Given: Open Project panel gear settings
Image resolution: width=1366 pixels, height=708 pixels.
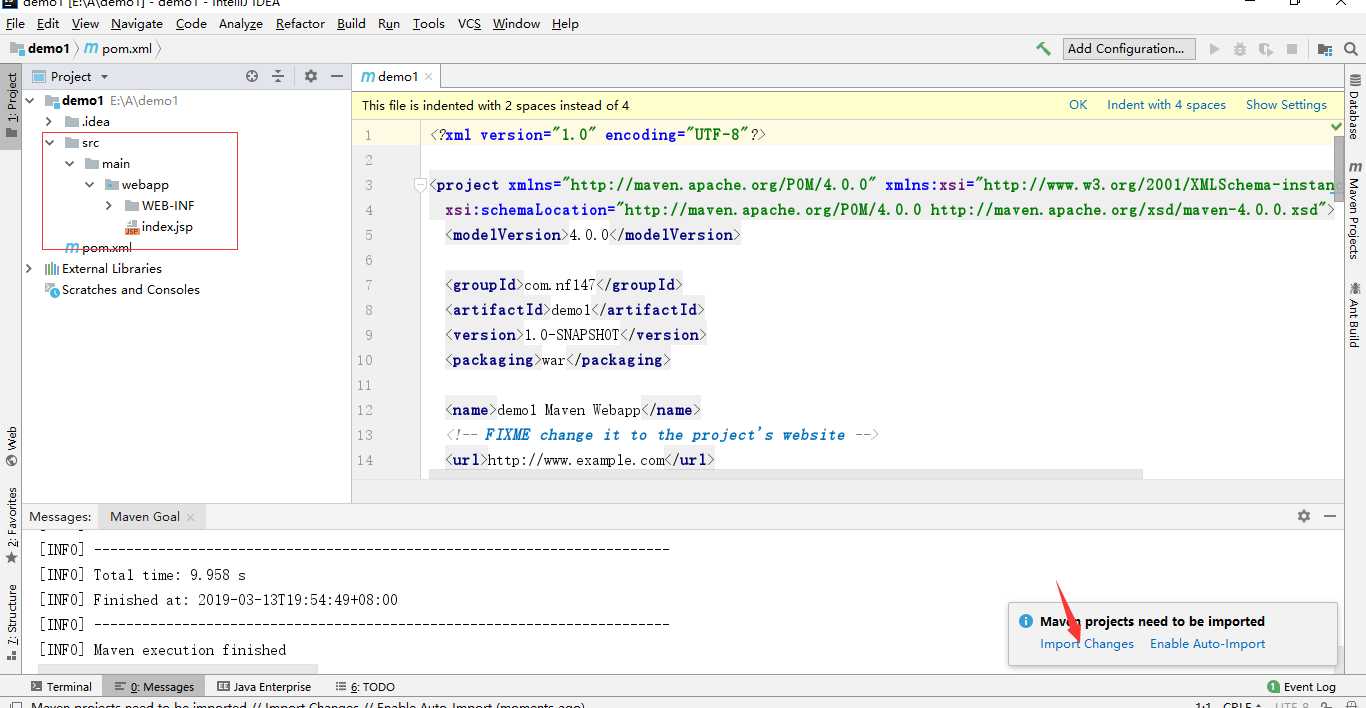Looking at the screenshot, I should (x=310, y=76).
